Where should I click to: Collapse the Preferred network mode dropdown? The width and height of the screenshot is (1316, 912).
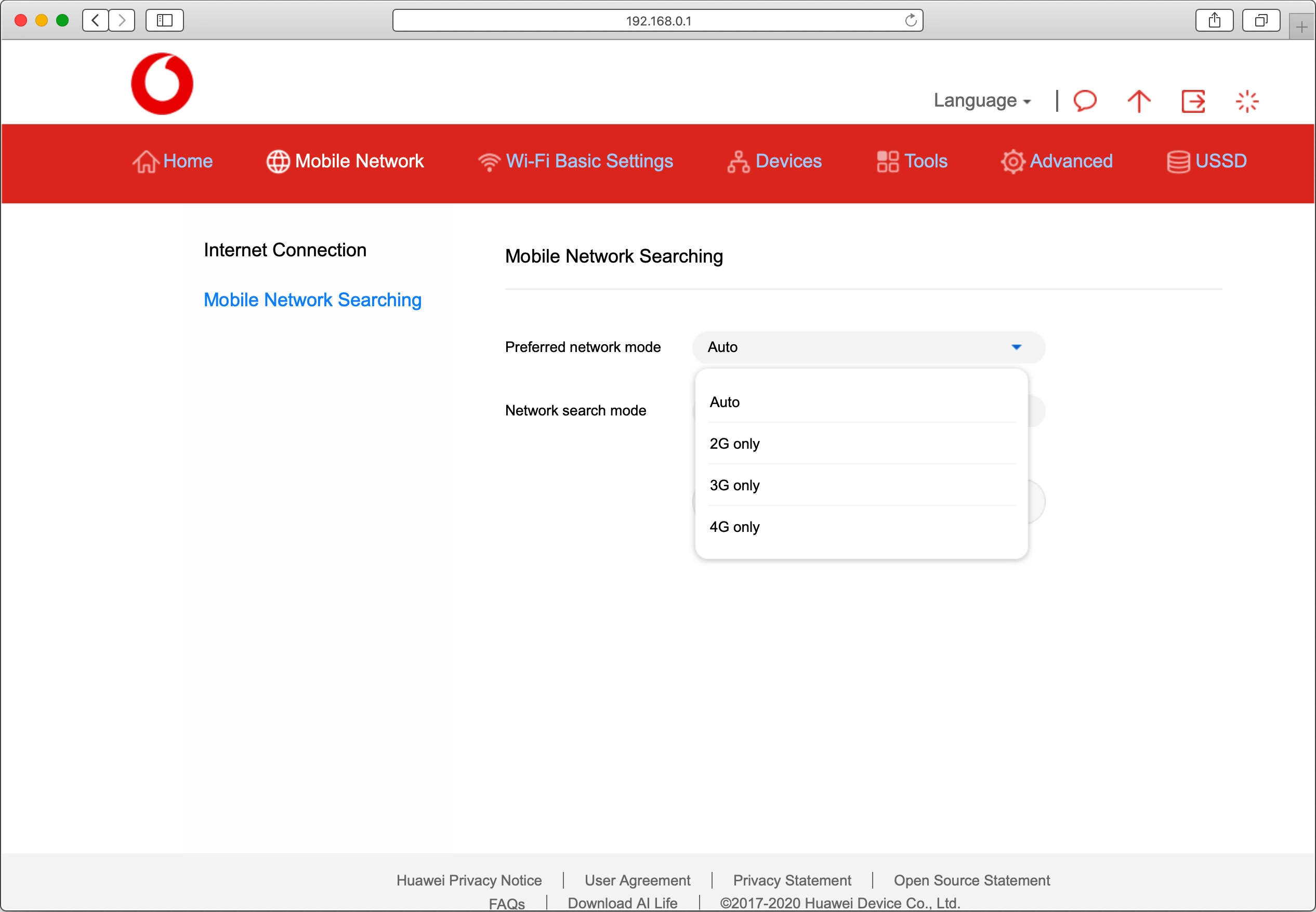point(1016,347)
